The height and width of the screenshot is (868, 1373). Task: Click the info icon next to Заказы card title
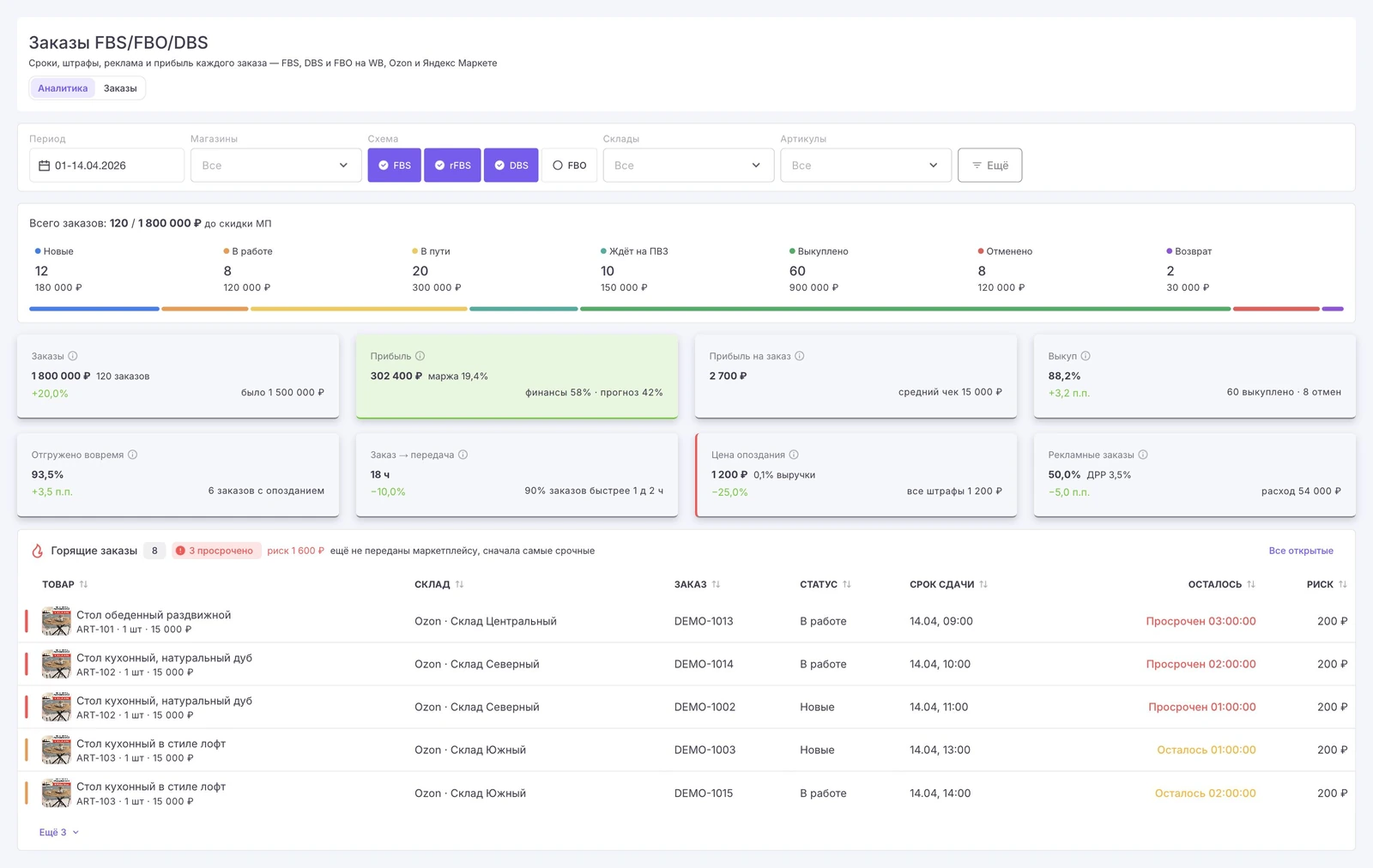[x=73, y=356]
